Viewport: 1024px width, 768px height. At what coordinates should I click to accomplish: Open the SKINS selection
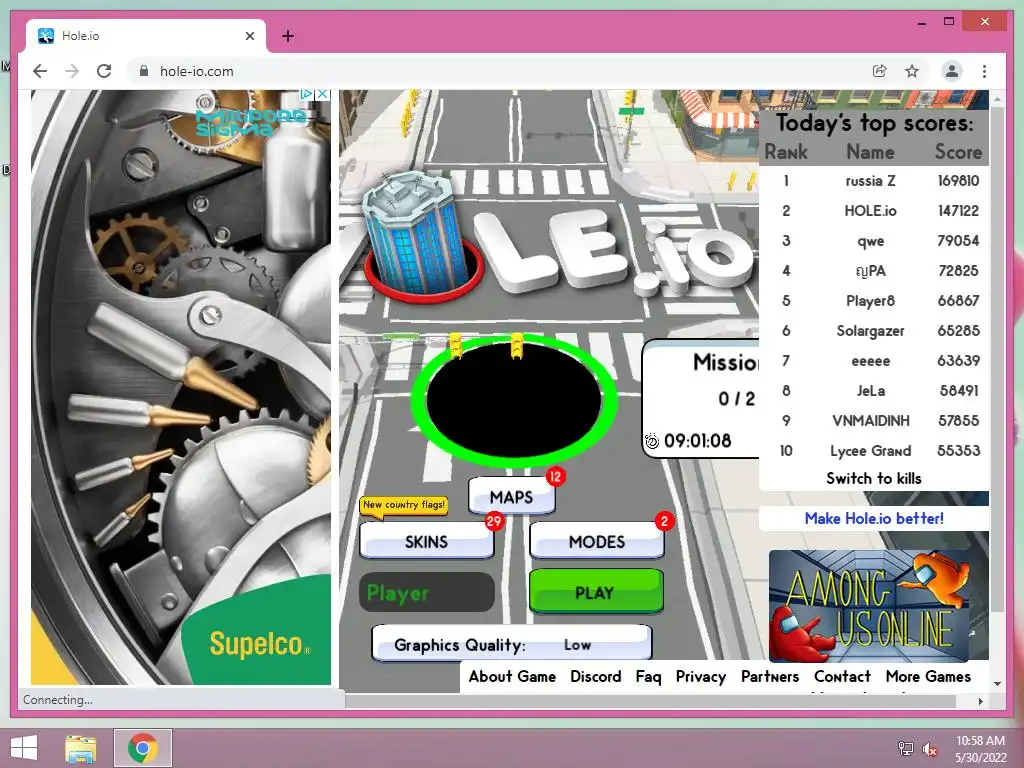(426, 541)
